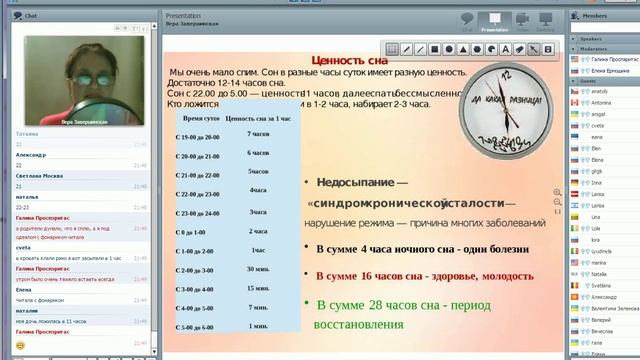This screenshot has height=360, width=640.
Task: Click the presenter webcam video
Action: point(84,80)
